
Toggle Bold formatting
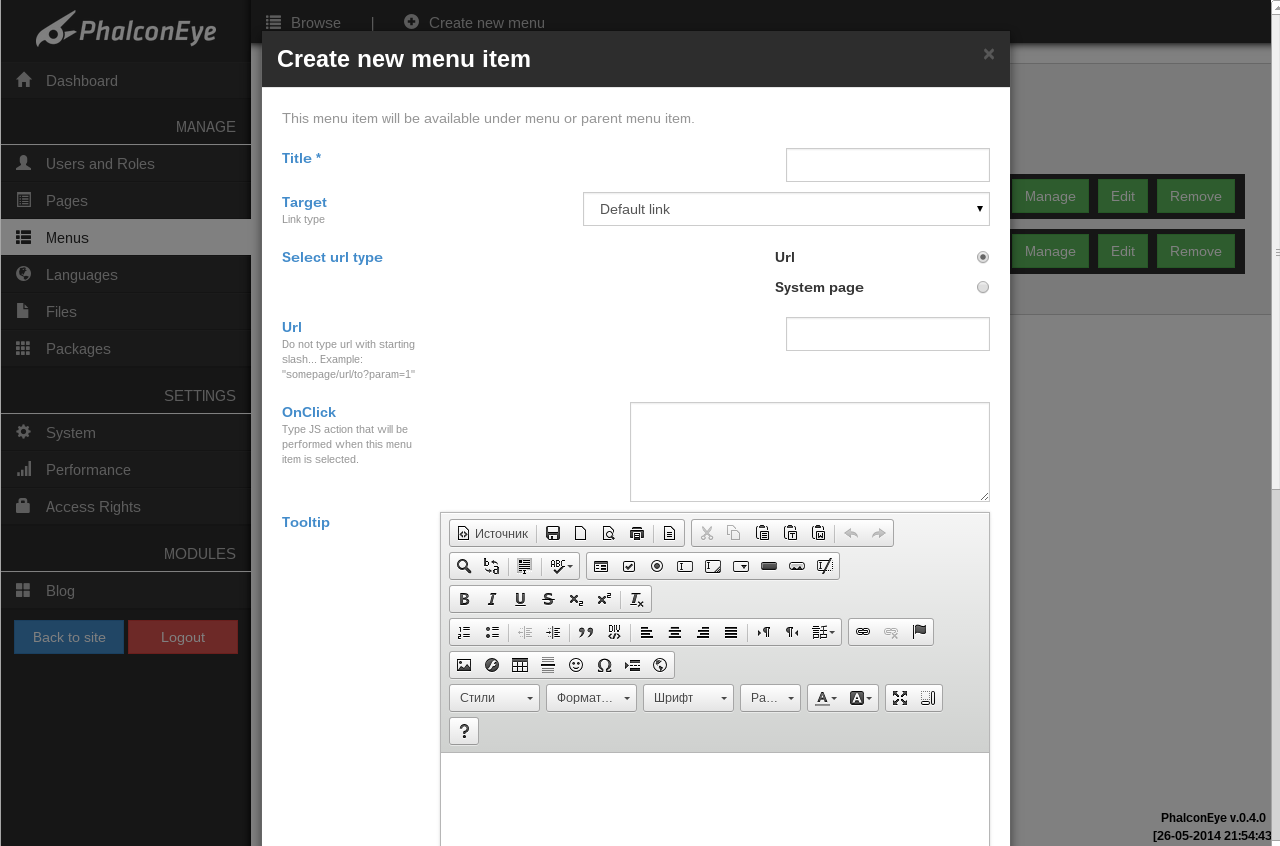pos(464,599)
